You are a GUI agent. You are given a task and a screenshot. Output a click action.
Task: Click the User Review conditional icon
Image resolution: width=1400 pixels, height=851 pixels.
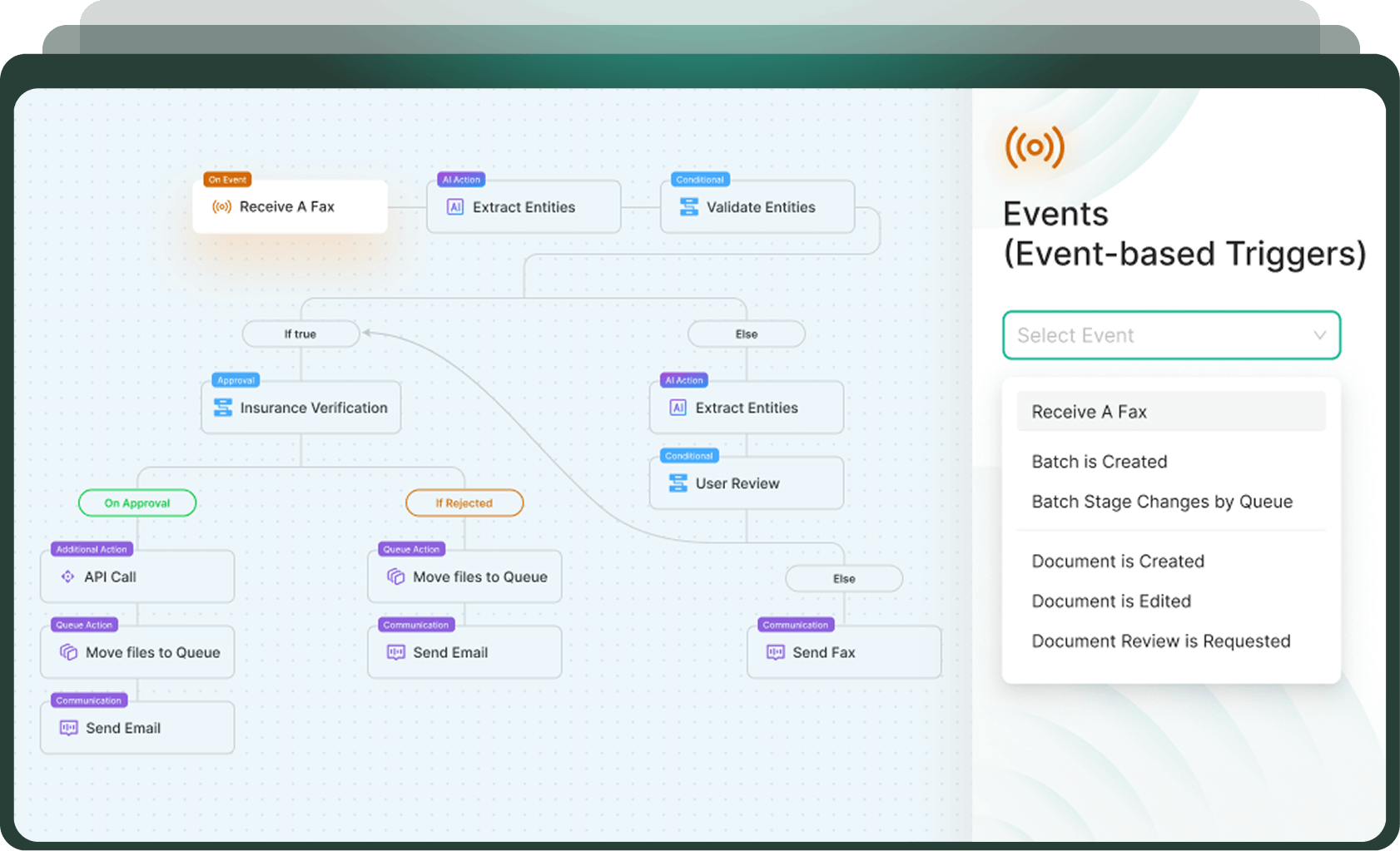[678, 483]
